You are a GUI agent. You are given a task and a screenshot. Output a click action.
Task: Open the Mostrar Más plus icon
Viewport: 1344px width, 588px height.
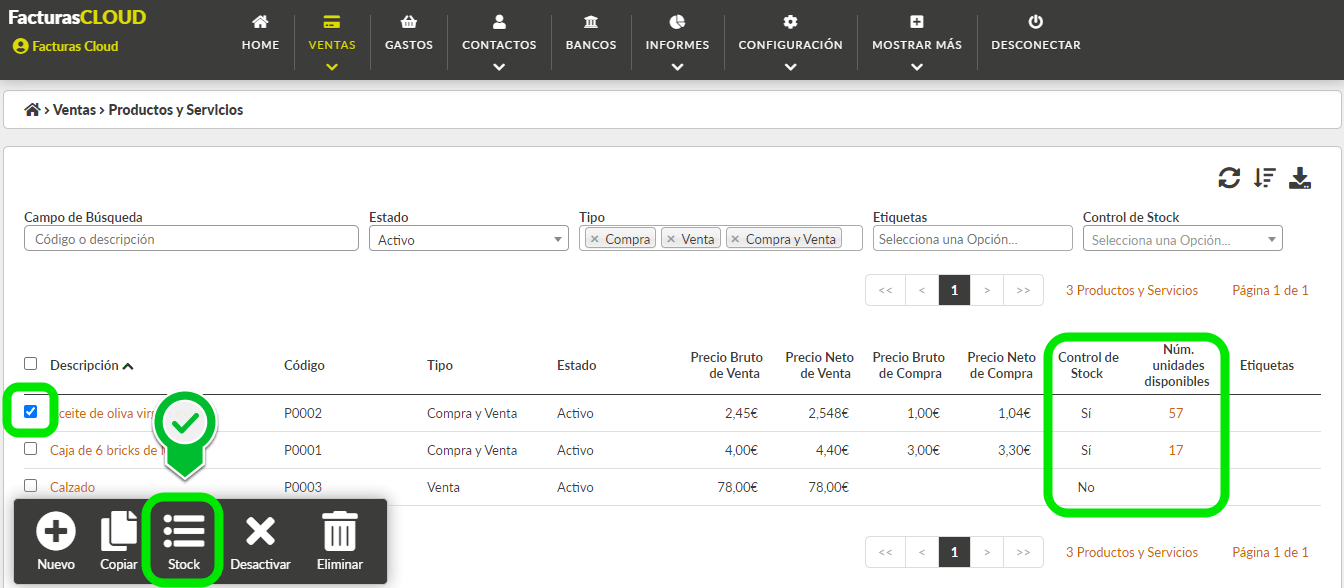click(x=917, y=22)
